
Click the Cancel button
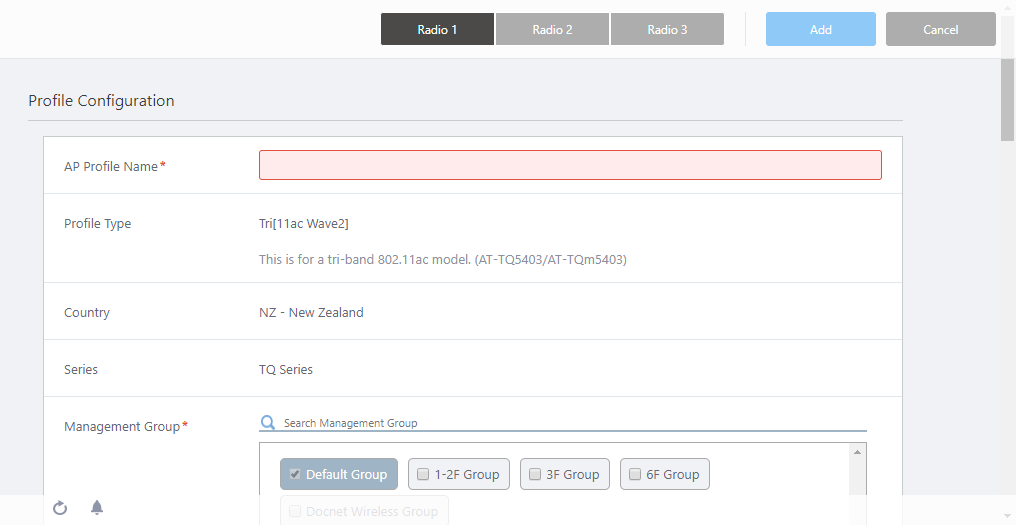pos(940,29)
